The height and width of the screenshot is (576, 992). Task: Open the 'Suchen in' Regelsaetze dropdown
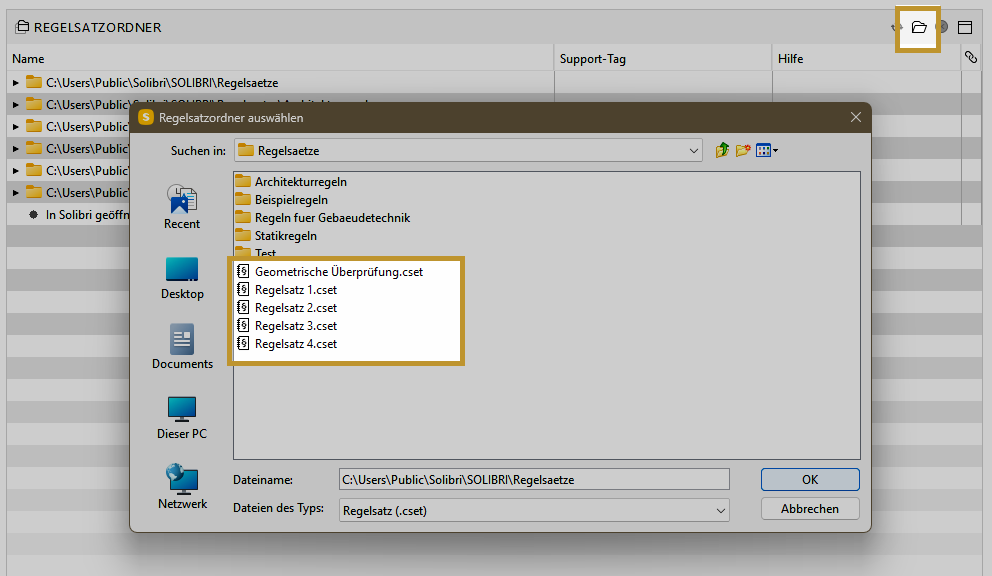point(468,151)
